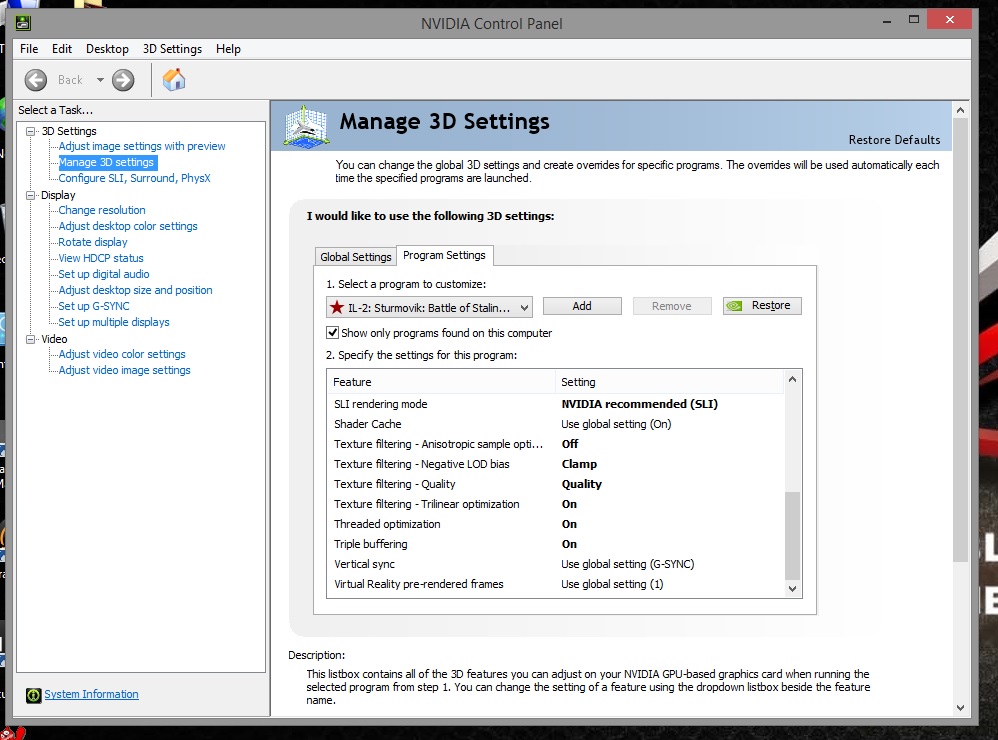Select the 'Triple buffering' feature row
The width and height of the screenshot is (998, 740).
(556, 544)
